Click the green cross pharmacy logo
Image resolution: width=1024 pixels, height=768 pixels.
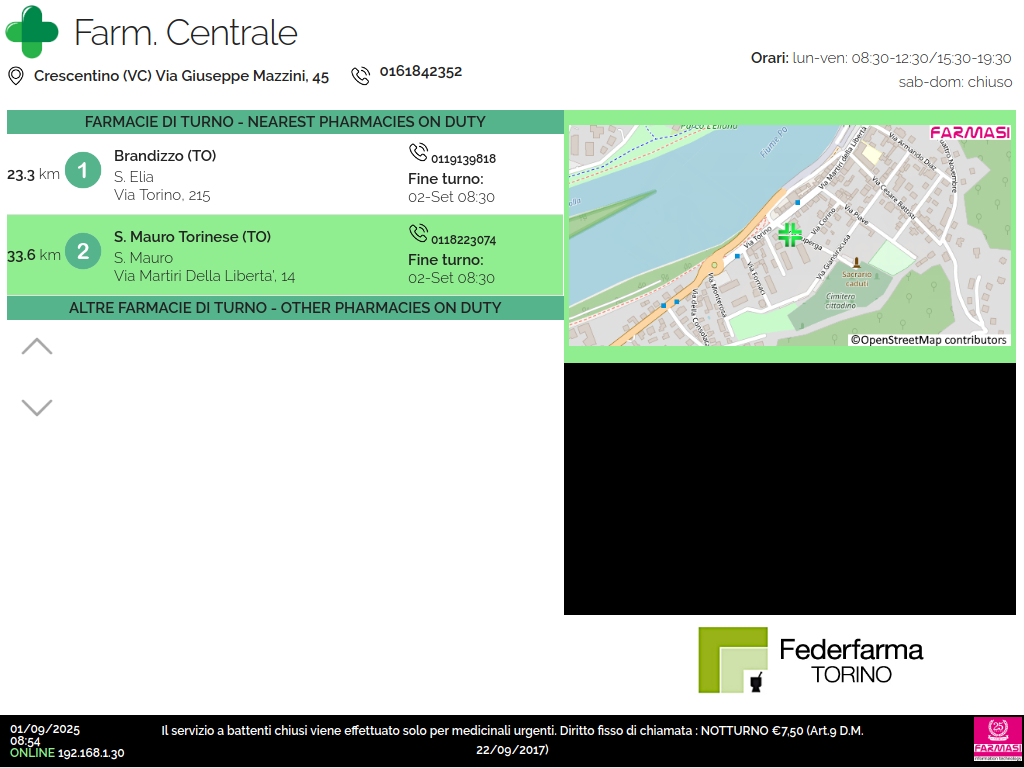(32, 32)
